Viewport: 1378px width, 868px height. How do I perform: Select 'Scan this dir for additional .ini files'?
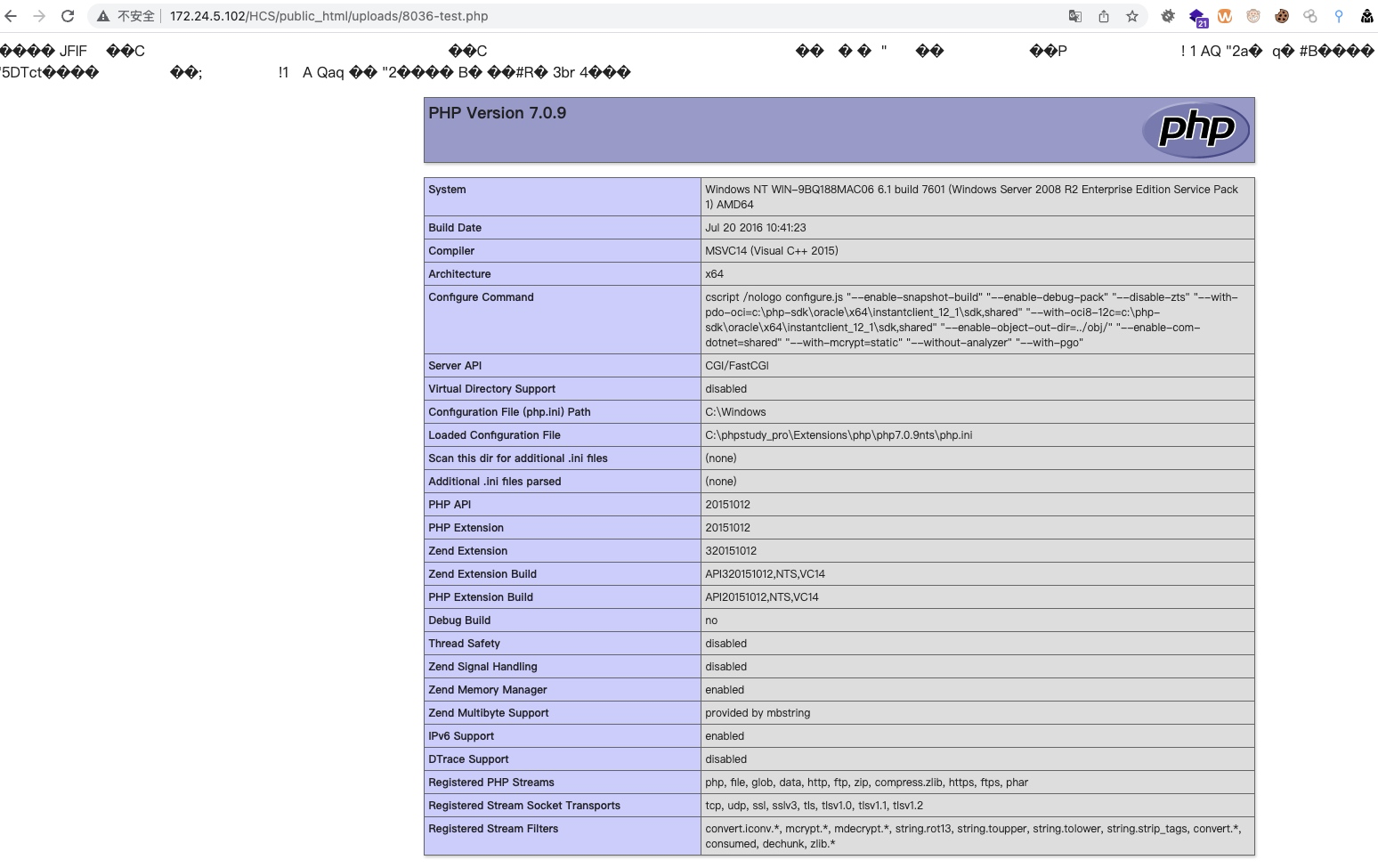518,458
